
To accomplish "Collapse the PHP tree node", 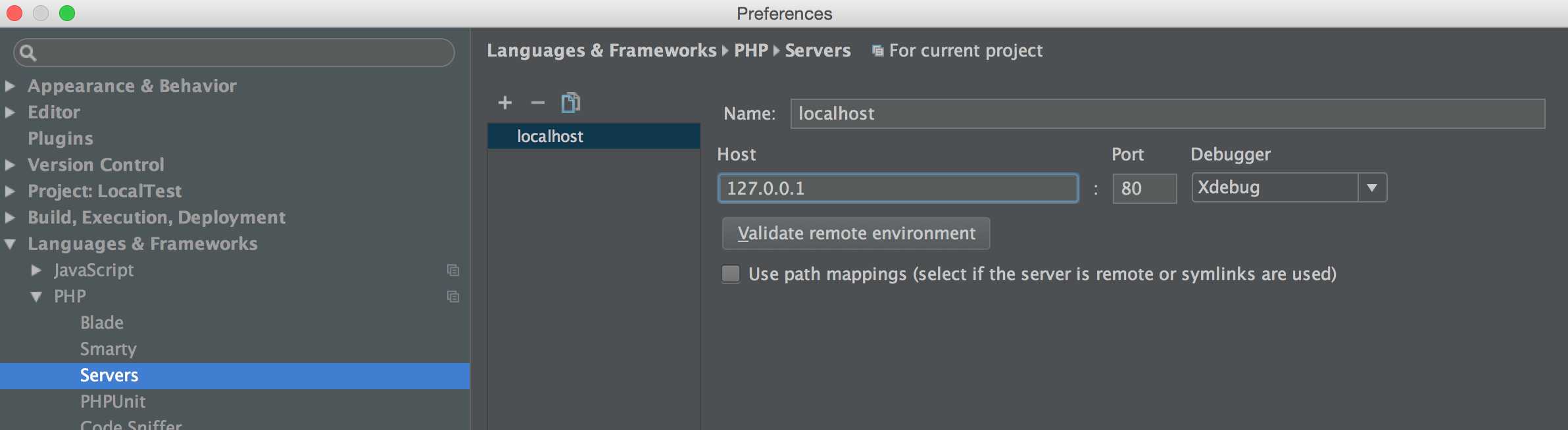I will click(36, 297).
